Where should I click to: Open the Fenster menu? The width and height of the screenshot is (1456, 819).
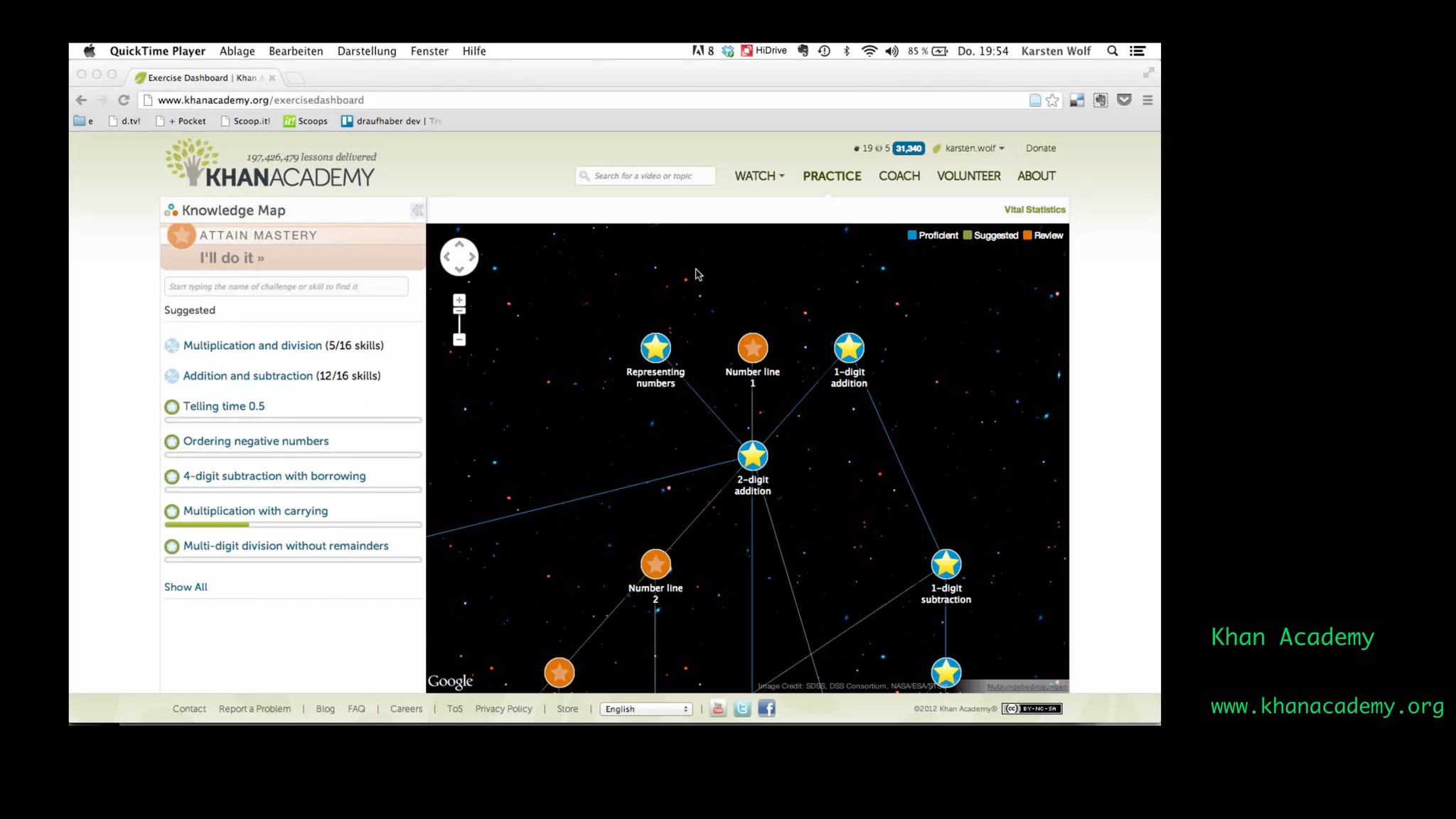tap(429, 51)
